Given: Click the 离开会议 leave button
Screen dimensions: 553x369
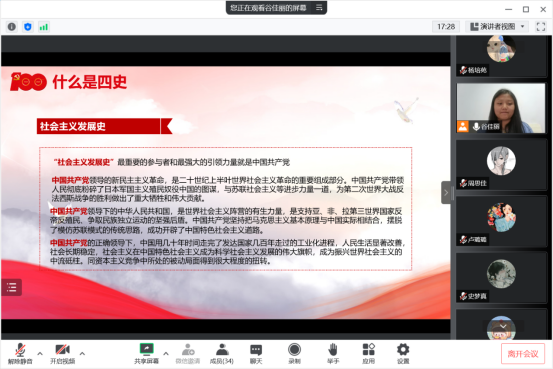Looking at the screenshot, I should pos(523,353).
